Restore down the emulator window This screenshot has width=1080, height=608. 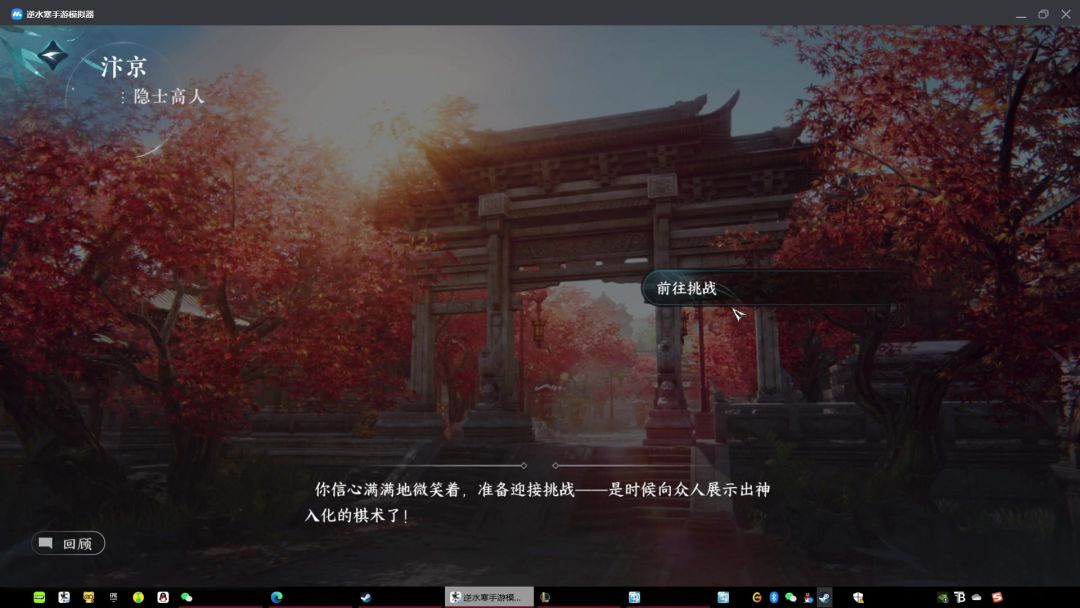click(1043, 14)
